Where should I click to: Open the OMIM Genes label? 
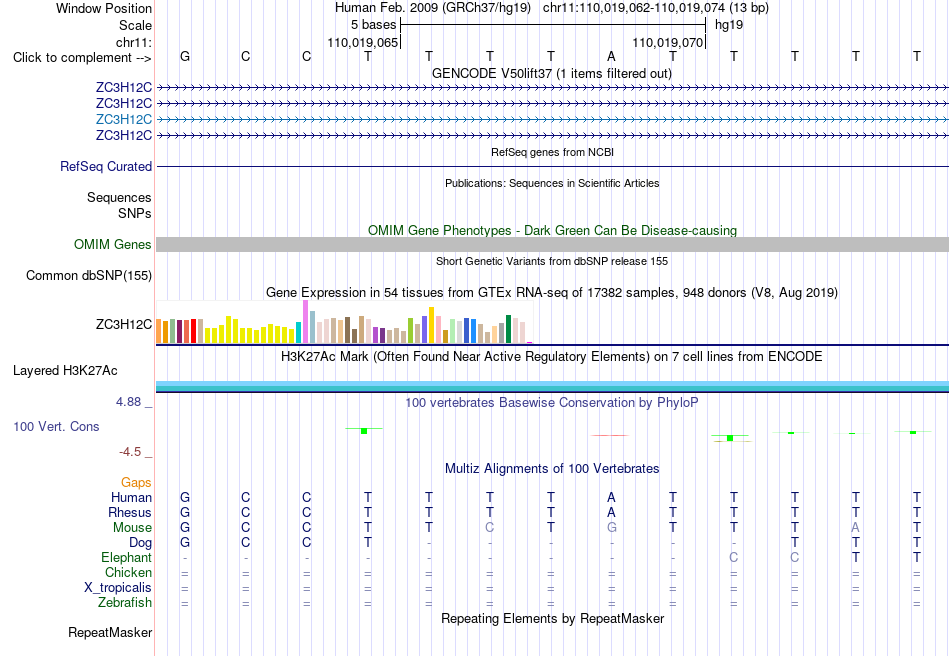tap(113, 244)
